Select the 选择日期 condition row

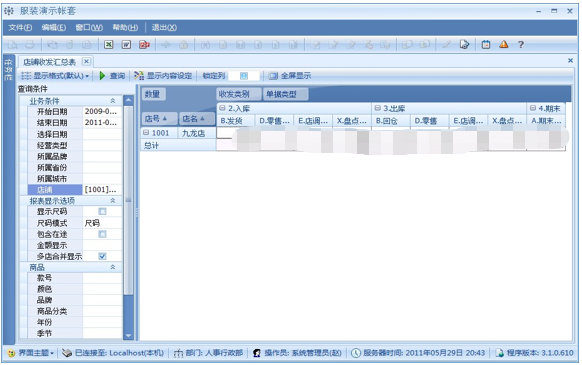[75, 134]
